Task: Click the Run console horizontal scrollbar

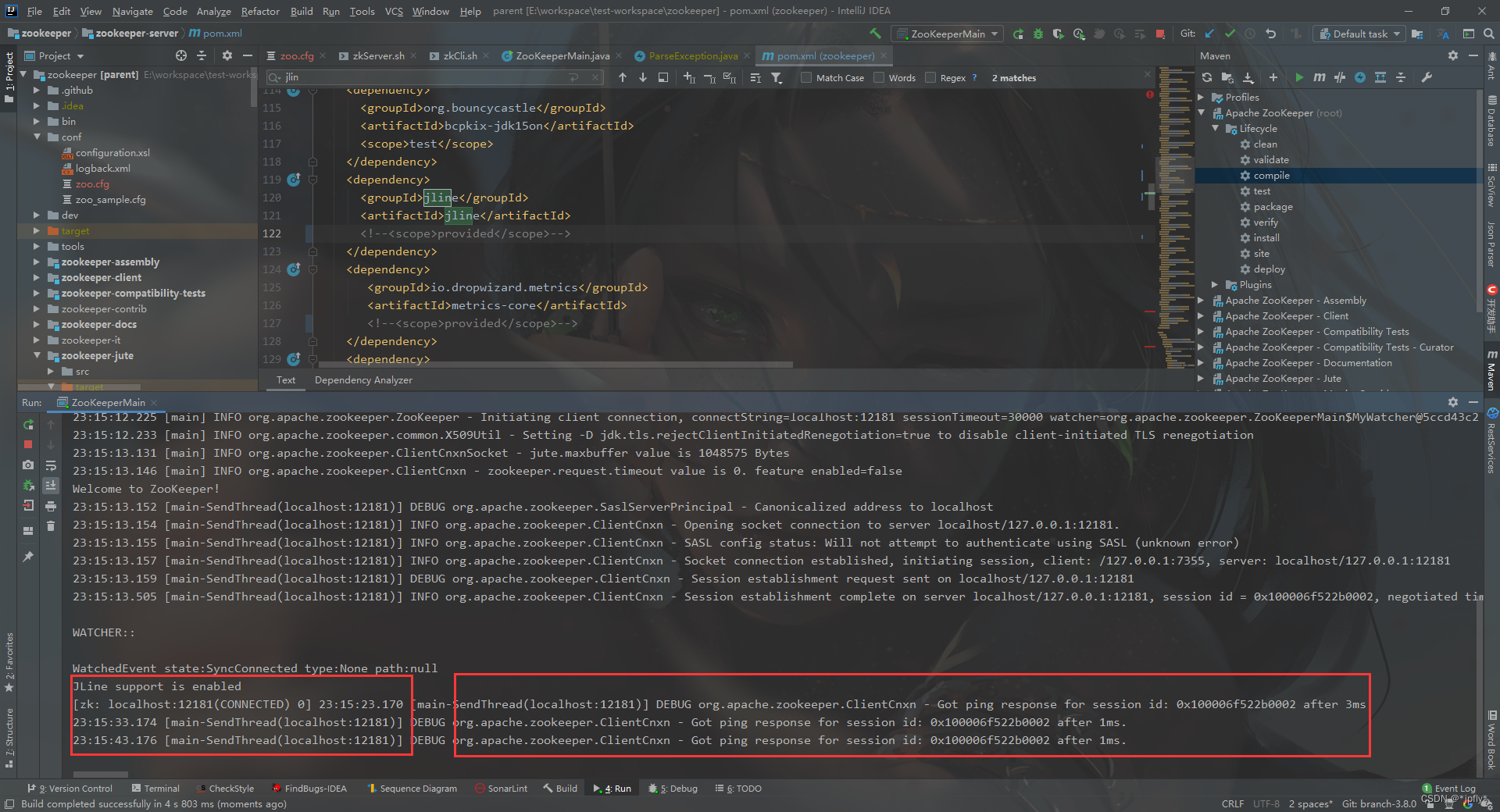Action: (x=100, y=775)
